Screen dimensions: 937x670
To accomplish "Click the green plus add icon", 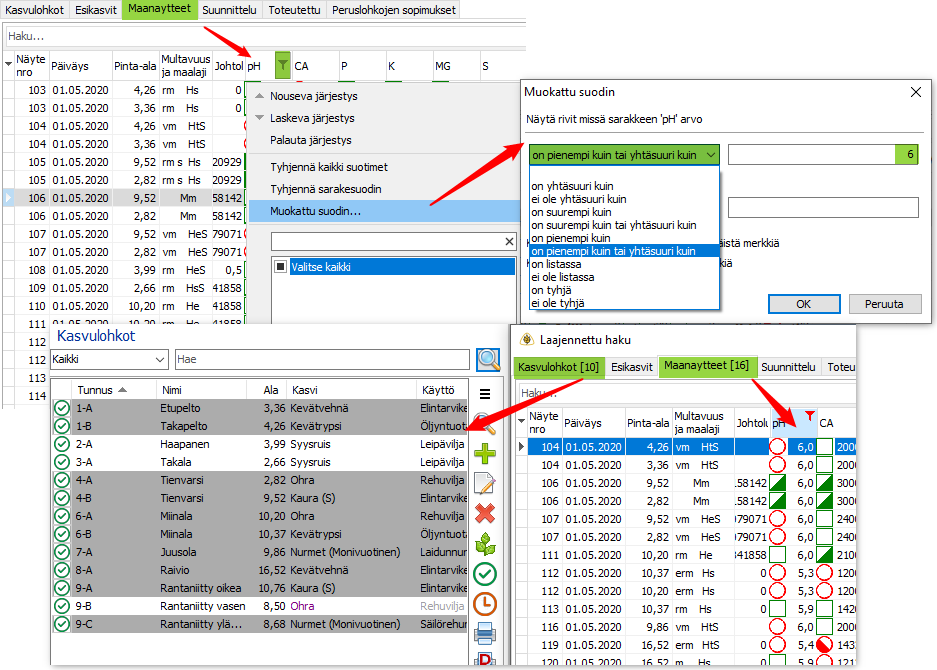I will pyautogui.click(x=485, y=454).
